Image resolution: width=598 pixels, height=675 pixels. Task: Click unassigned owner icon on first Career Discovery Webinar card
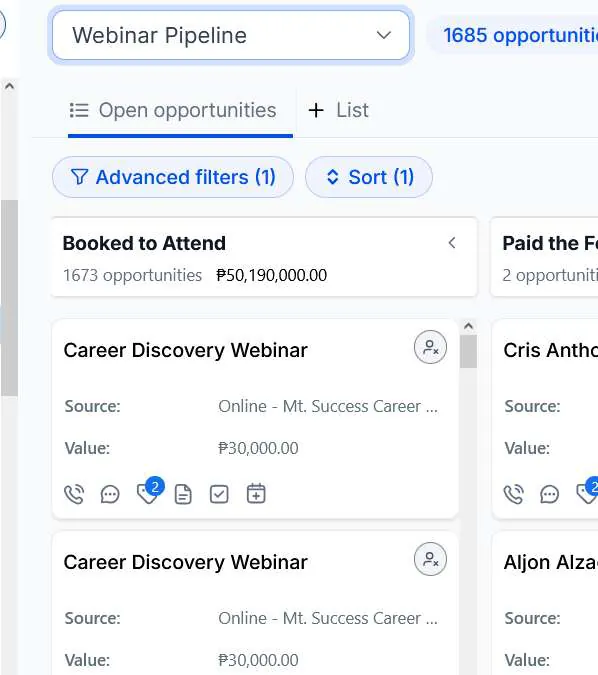click(x=430, y=347)
